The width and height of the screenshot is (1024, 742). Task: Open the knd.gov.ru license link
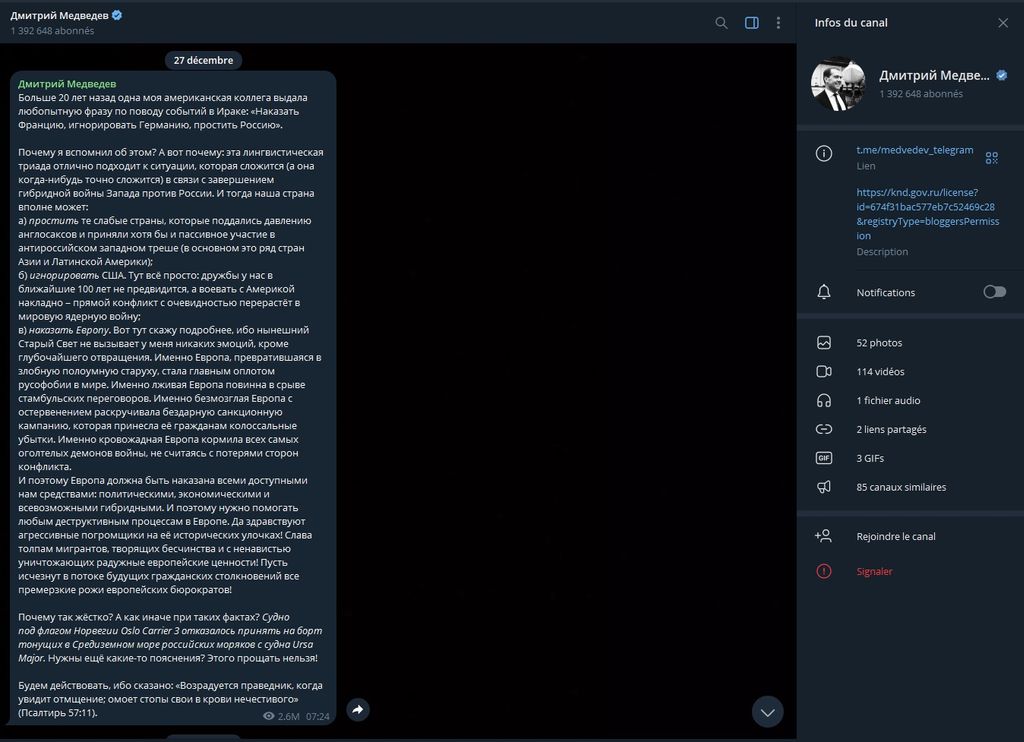coord(927,214)
